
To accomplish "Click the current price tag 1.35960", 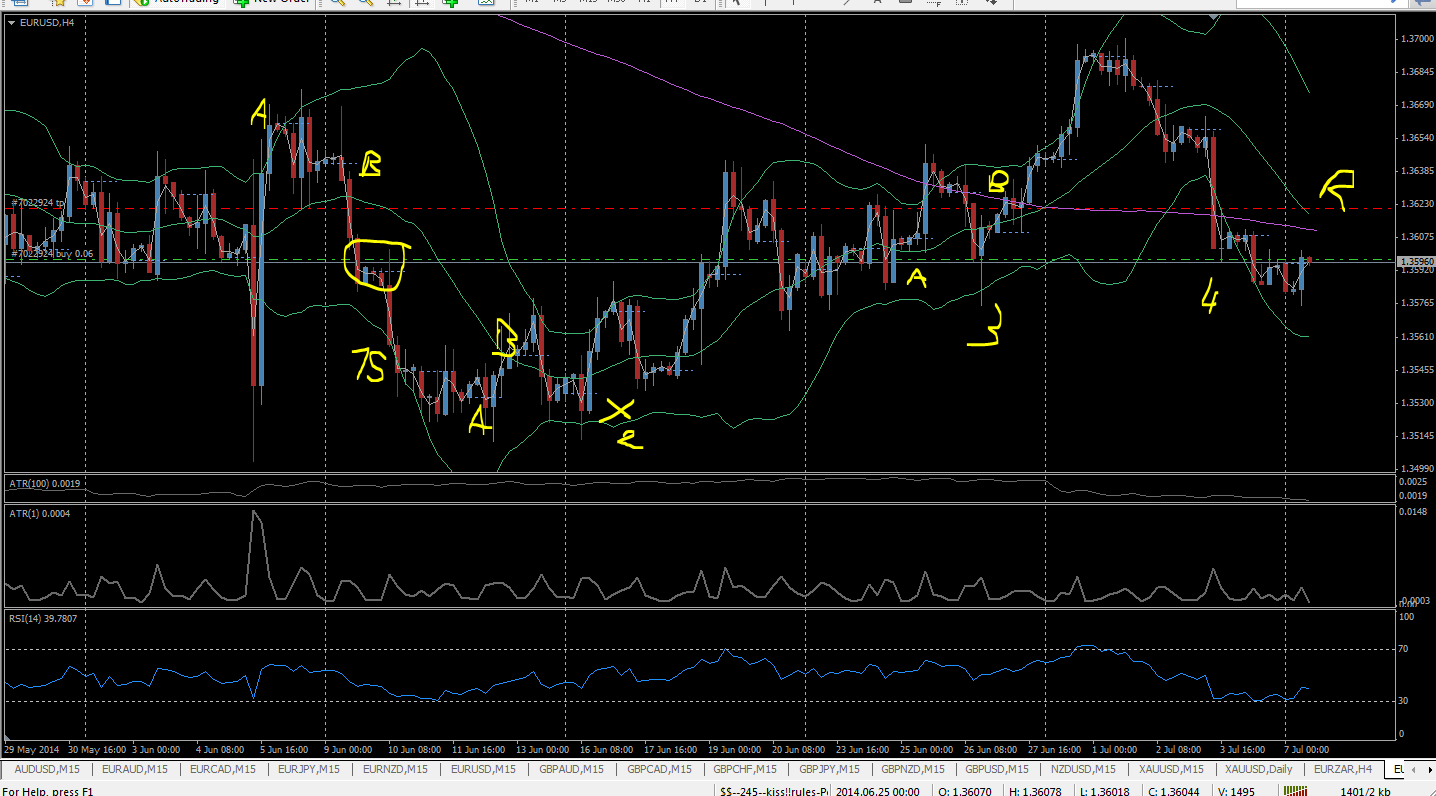I will coord(1416,261).
